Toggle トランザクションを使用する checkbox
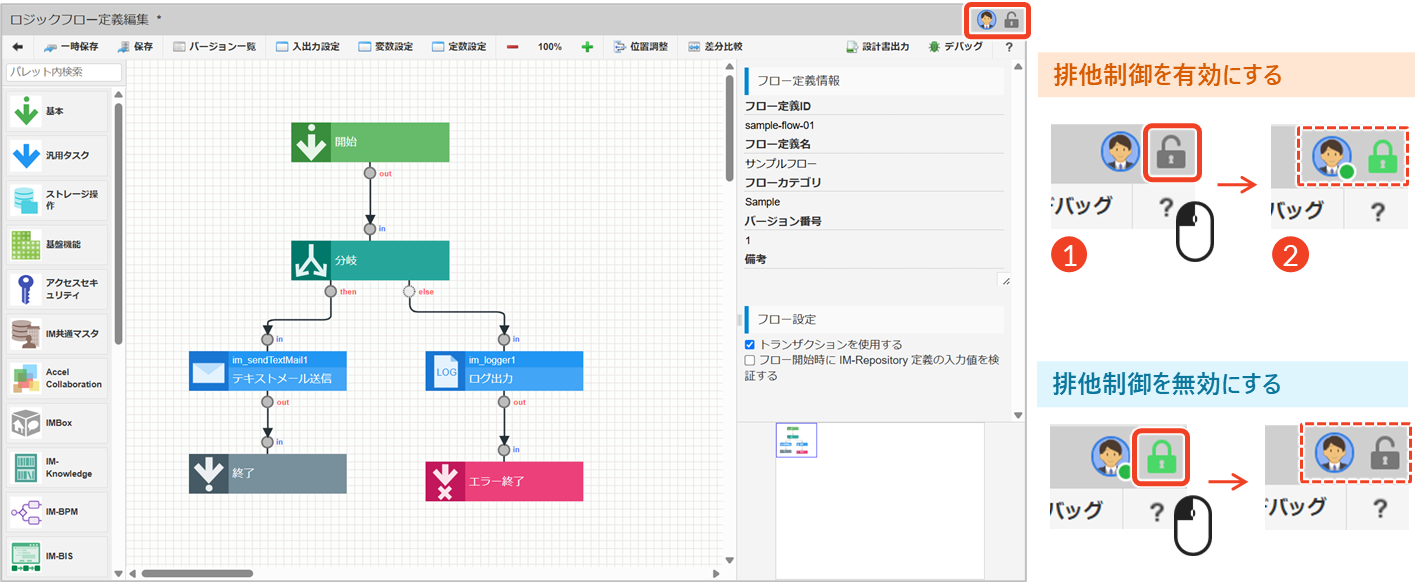 point(751,345)
